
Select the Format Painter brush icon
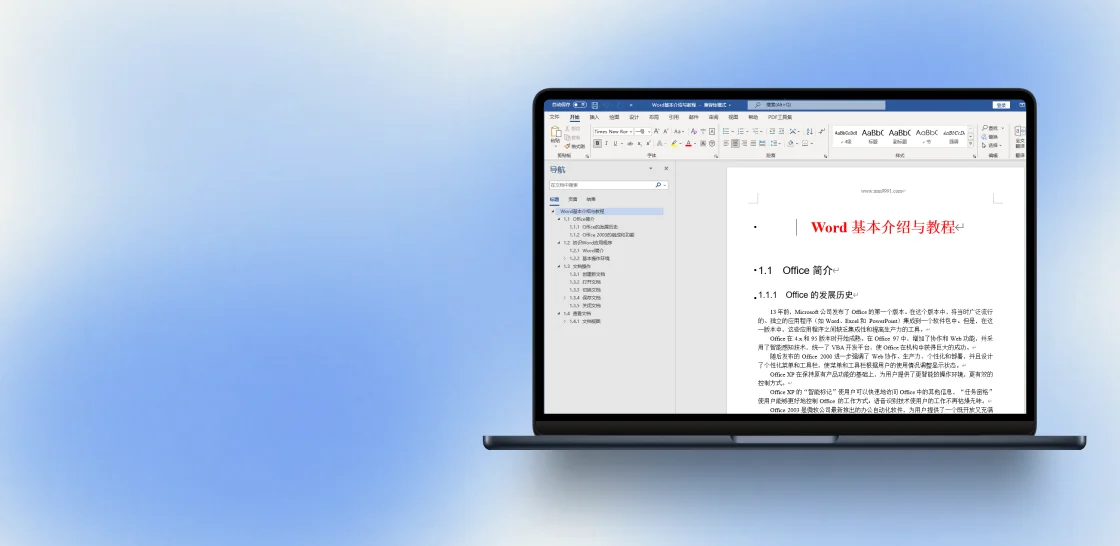point(567,147)
